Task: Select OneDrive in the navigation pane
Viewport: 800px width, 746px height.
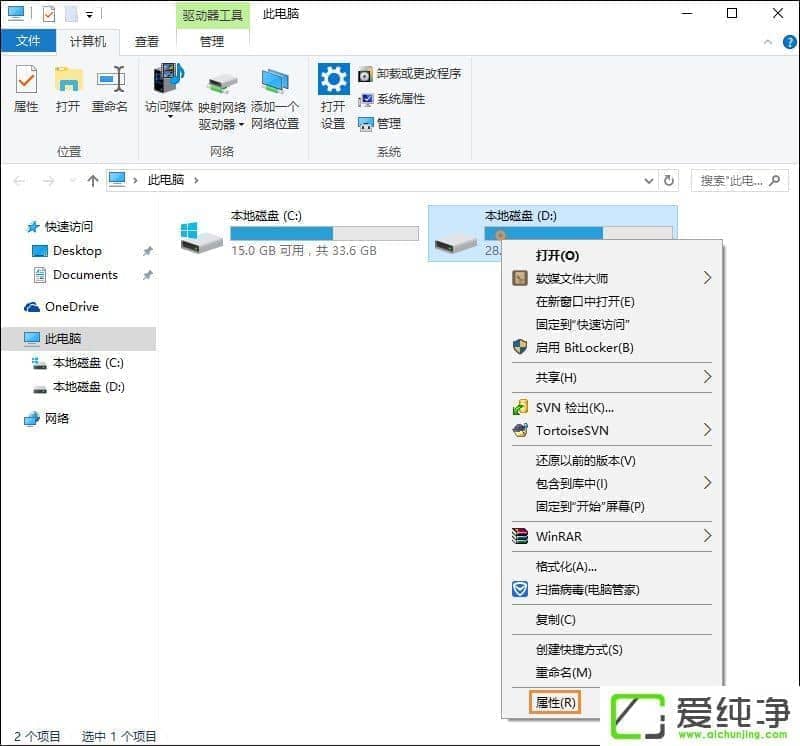Action: click(71, 307)
